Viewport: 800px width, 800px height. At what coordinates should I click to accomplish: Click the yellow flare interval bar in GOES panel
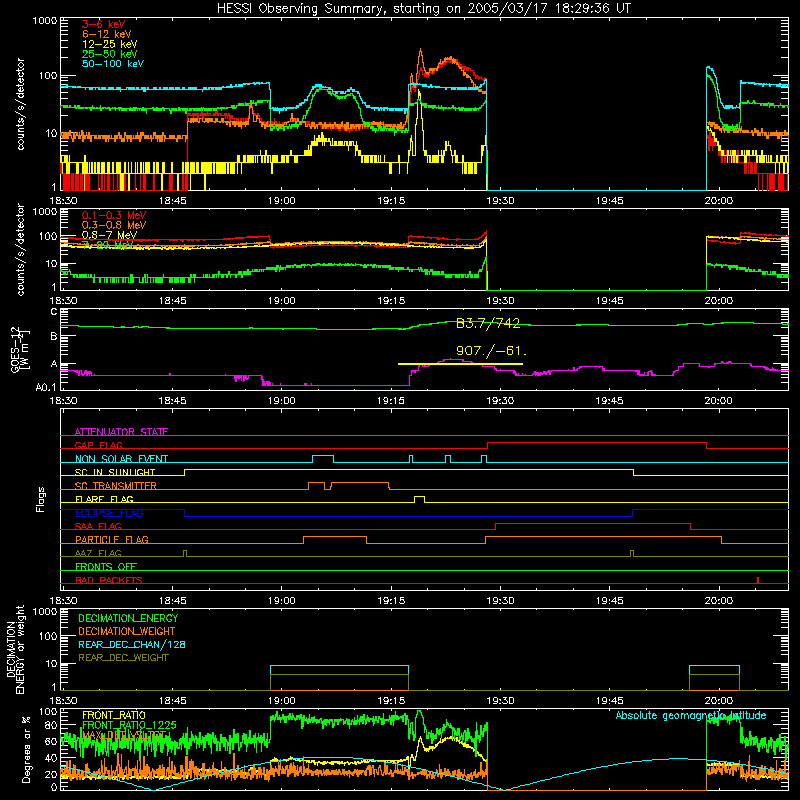(x=460, y=364)
